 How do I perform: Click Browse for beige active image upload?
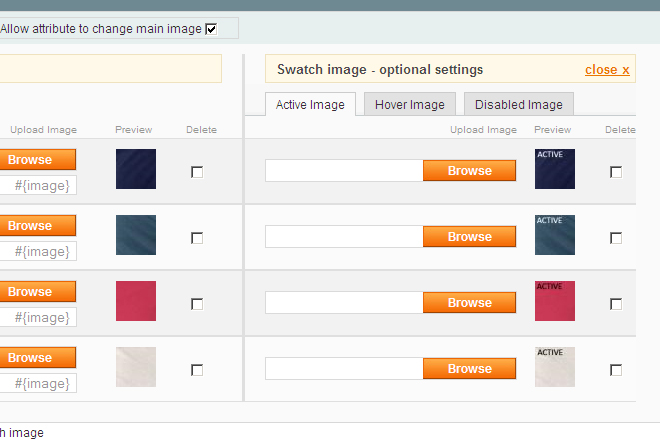pos(469,369)
